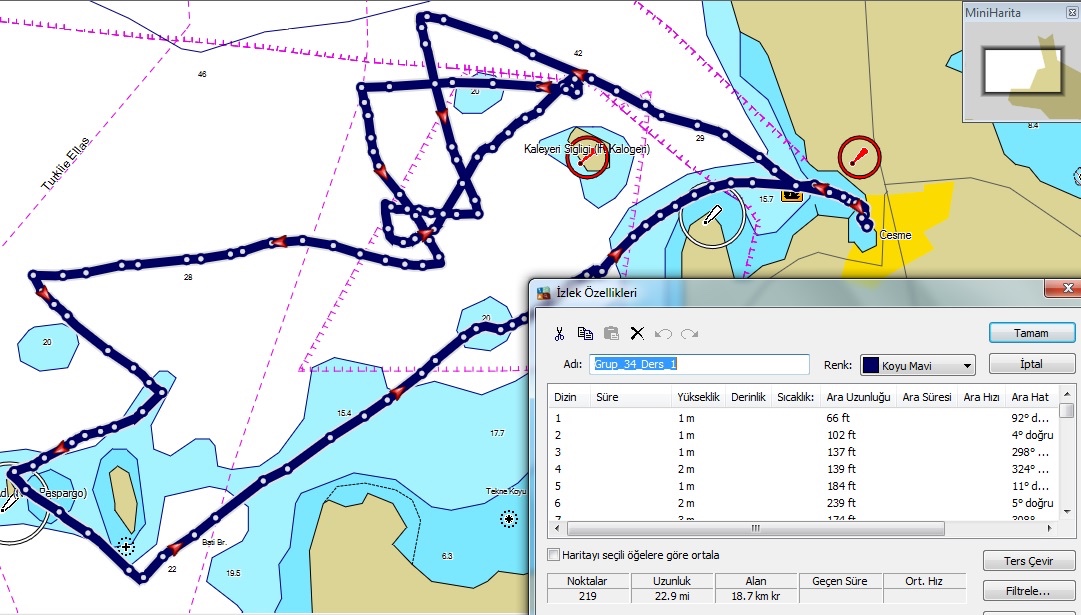
Task: Cancel with the İptal button
Action: 1031,364
